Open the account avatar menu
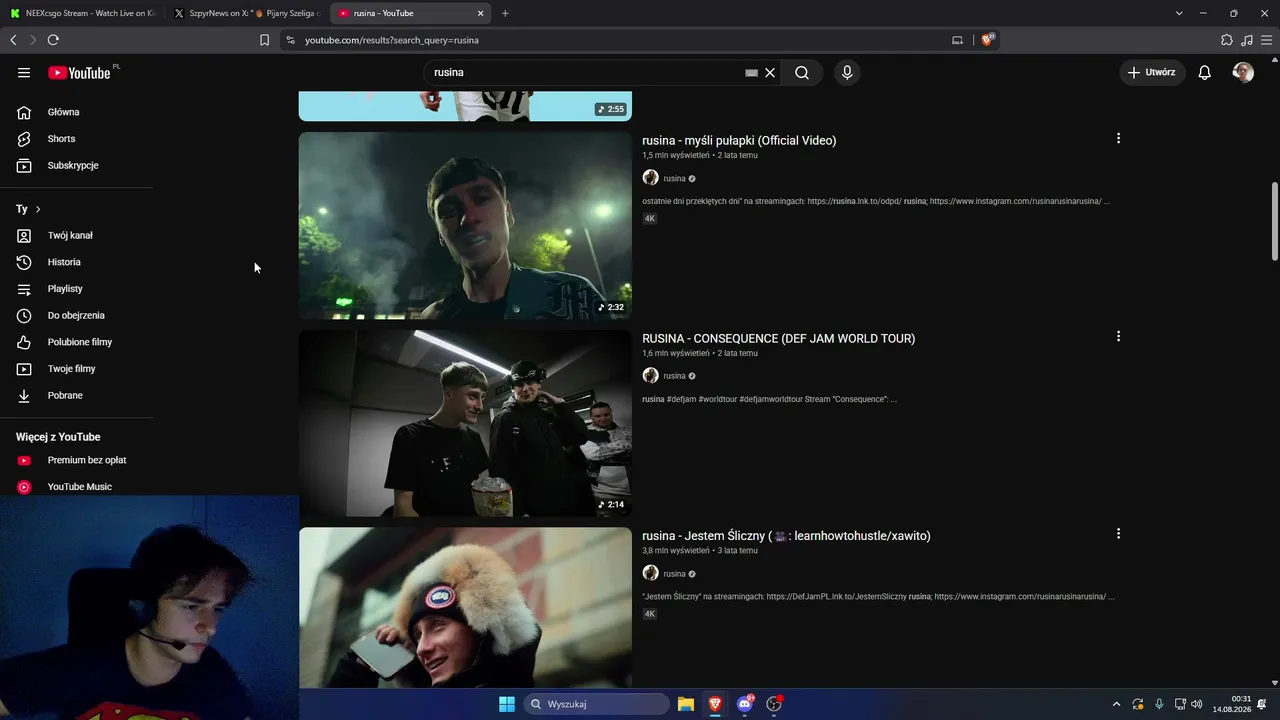This screenshot has height=720, width=1280. [x=1243, y=73]
